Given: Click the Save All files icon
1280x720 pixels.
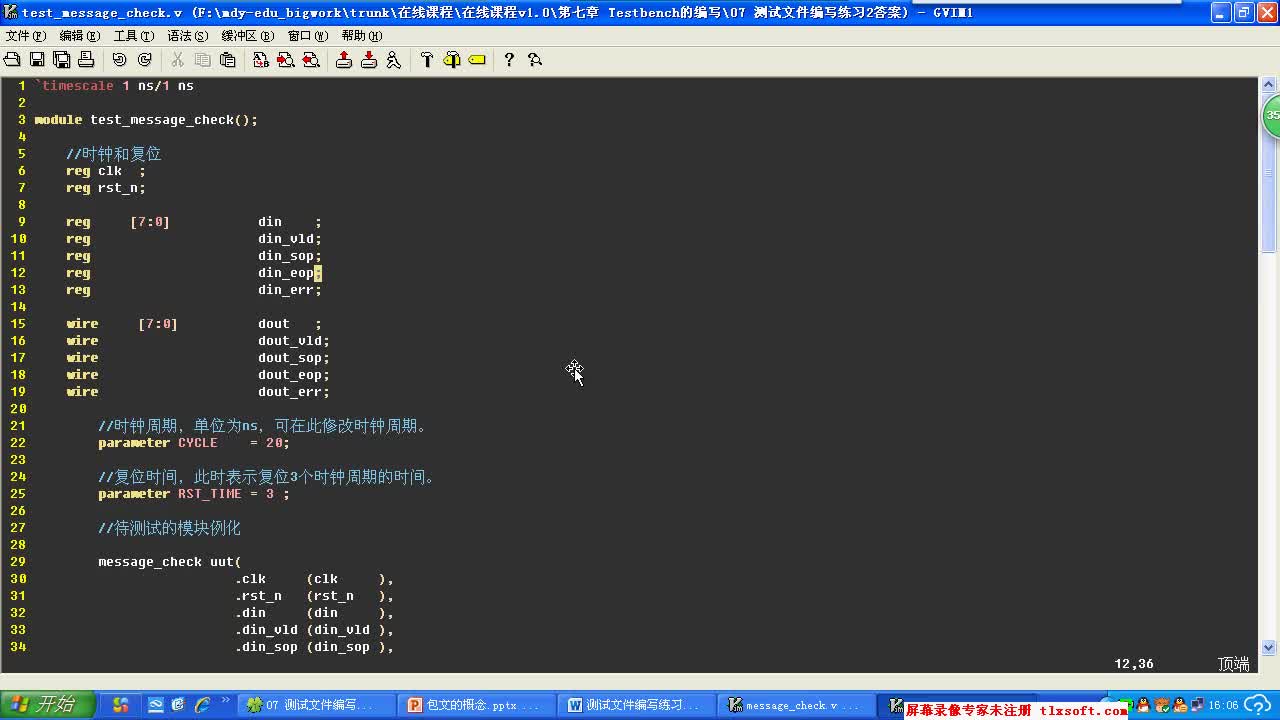Looking at the screenshot, I should pyautogui.click(x=61, y=60).
